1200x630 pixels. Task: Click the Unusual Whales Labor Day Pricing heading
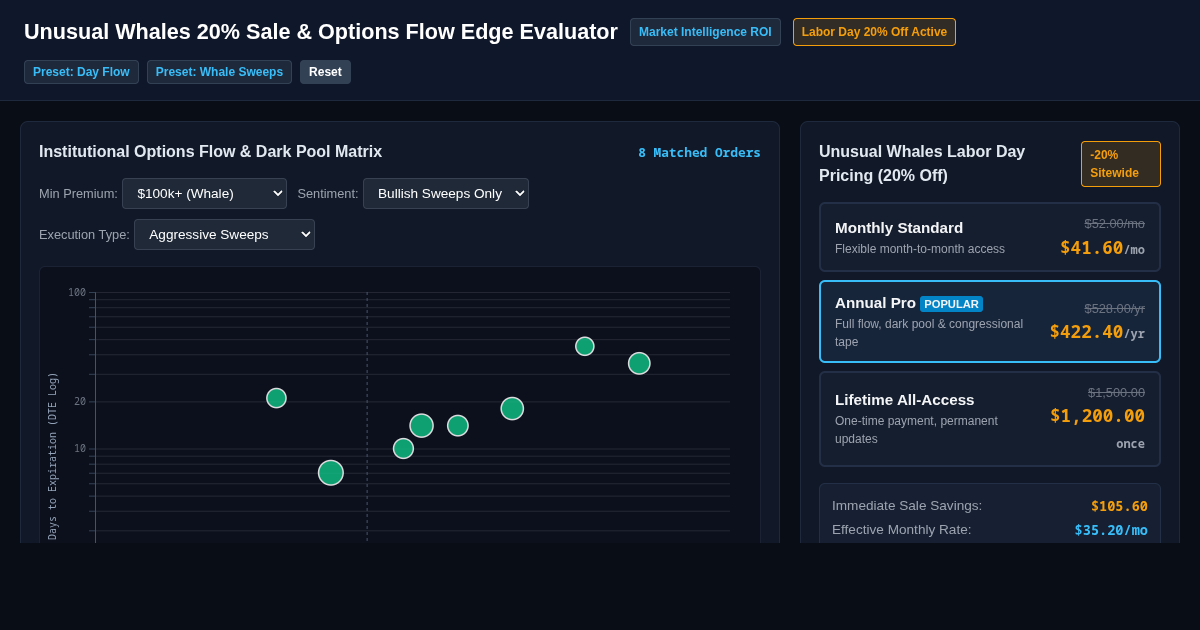tap(922, 164)
